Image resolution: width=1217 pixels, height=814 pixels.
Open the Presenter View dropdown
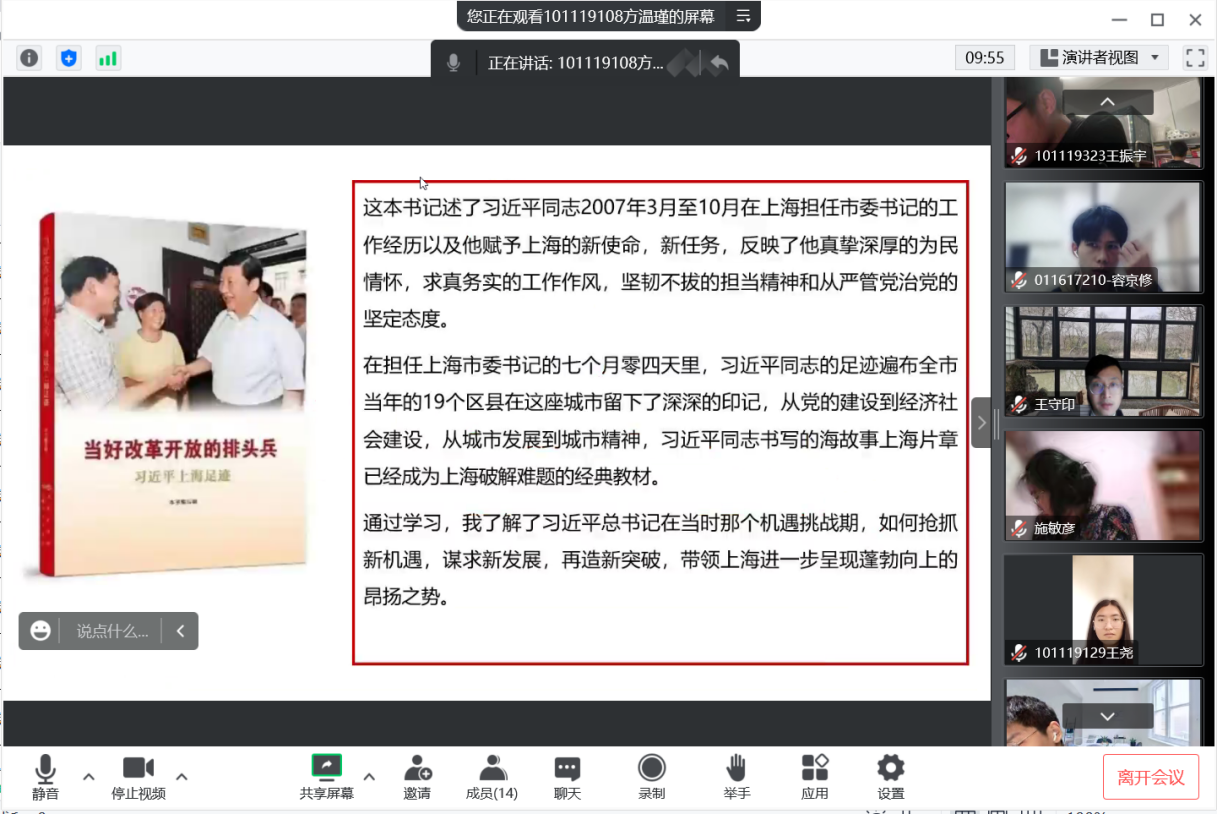point(1099,58)
